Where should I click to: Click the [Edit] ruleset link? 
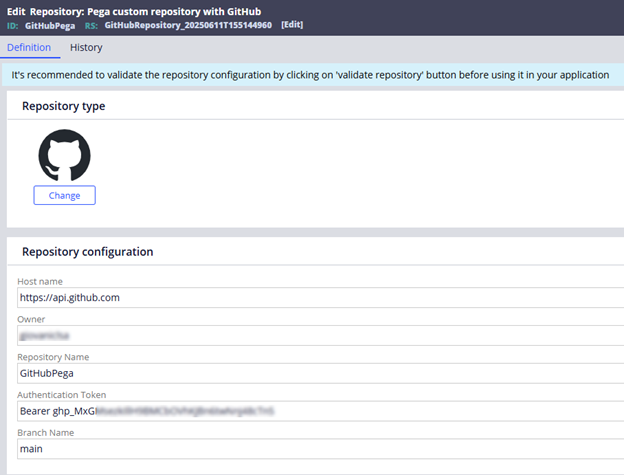[292, 25]
